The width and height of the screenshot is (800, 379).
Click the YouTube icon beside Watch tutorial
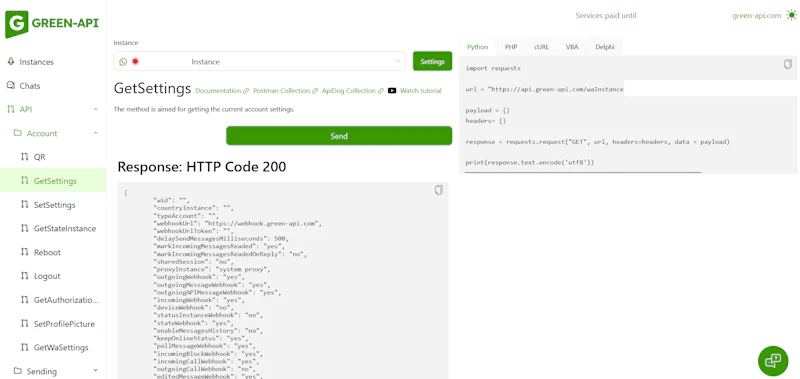click(392, 91)
